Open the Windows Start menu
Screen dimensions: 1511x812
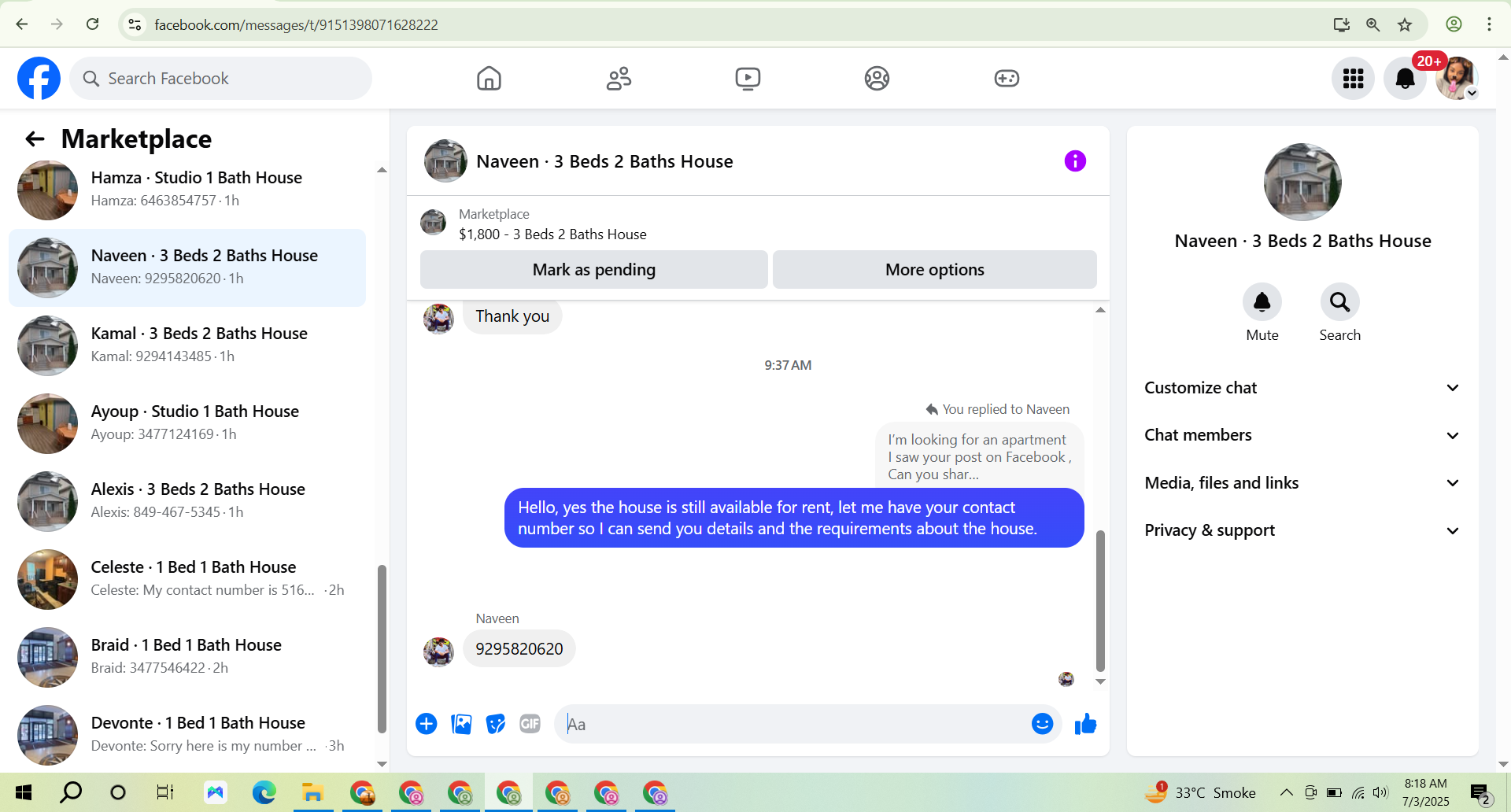click(x=24, y=792)
